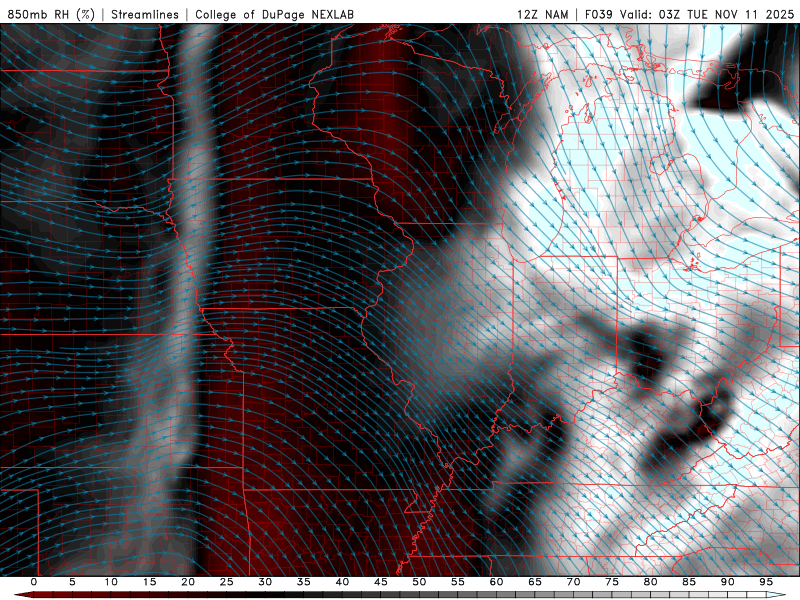Viewport: 800px width, 600px height.
Task: Click the '0' value on the RH scale
Action: [x=34, y=582]
